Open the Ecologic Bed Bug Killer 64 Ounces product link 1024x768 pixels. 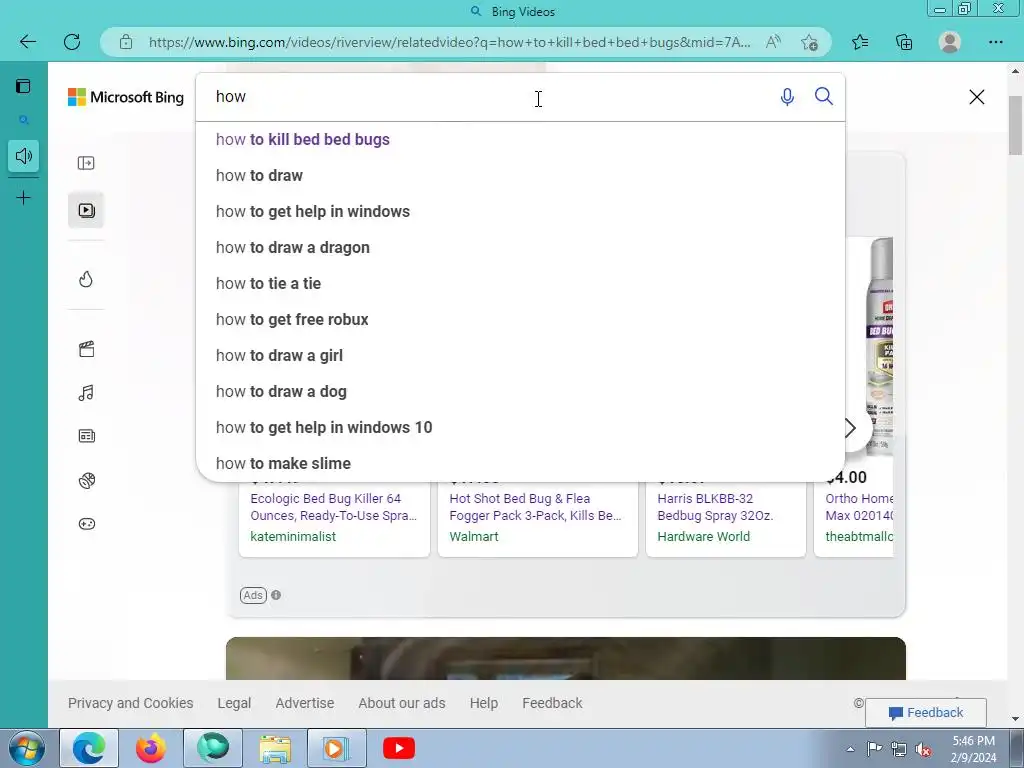coord(333,507)
